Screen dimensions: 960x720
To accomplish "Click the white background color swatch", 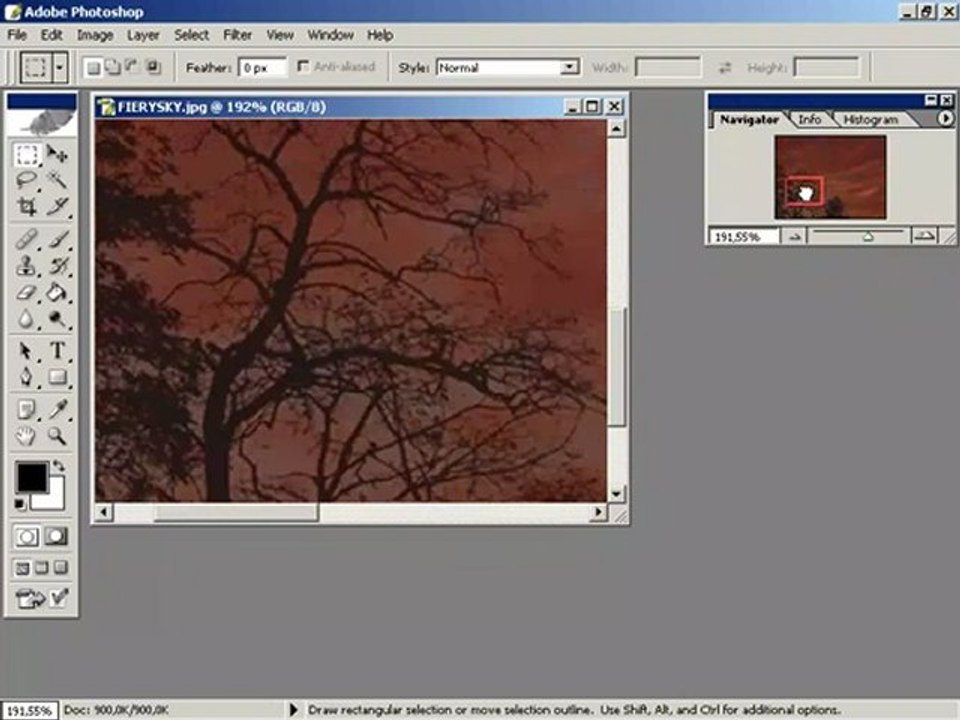I will (54, 499).
